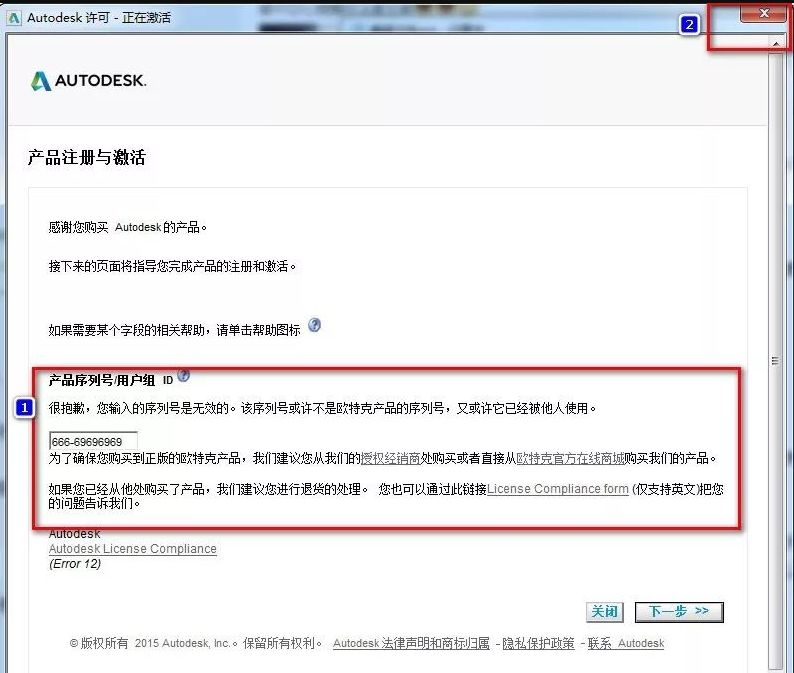
Task: Open the 隐私保护政策 link
Action: tap(538, 643)
